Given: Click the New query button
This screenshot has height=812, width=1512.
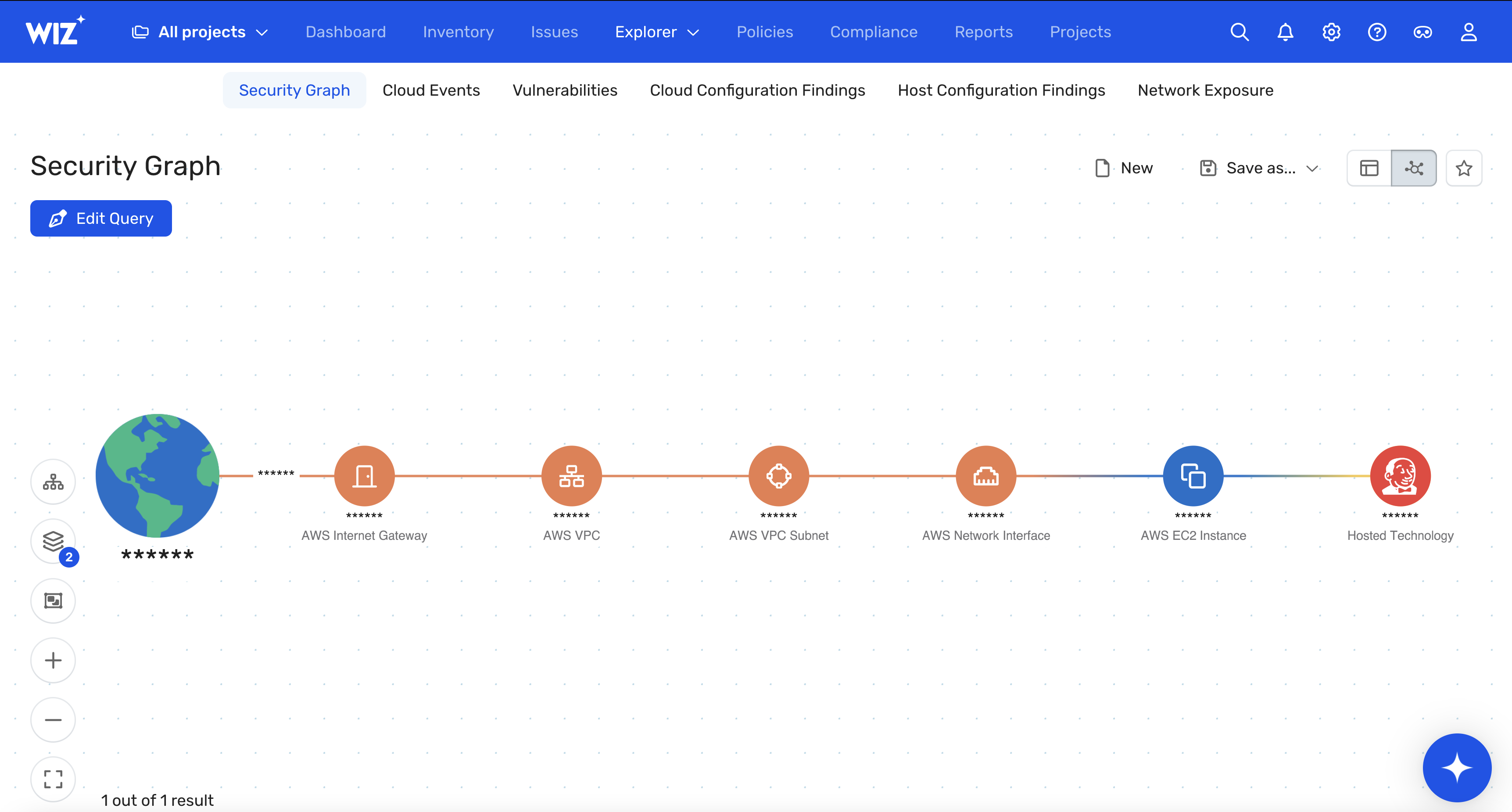Looking at the screenshot, I should click(1123, 168).
